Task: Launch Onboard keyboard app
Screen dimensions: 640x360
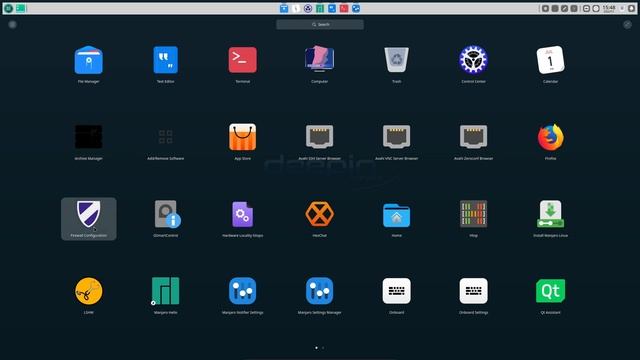Action: 396,291
